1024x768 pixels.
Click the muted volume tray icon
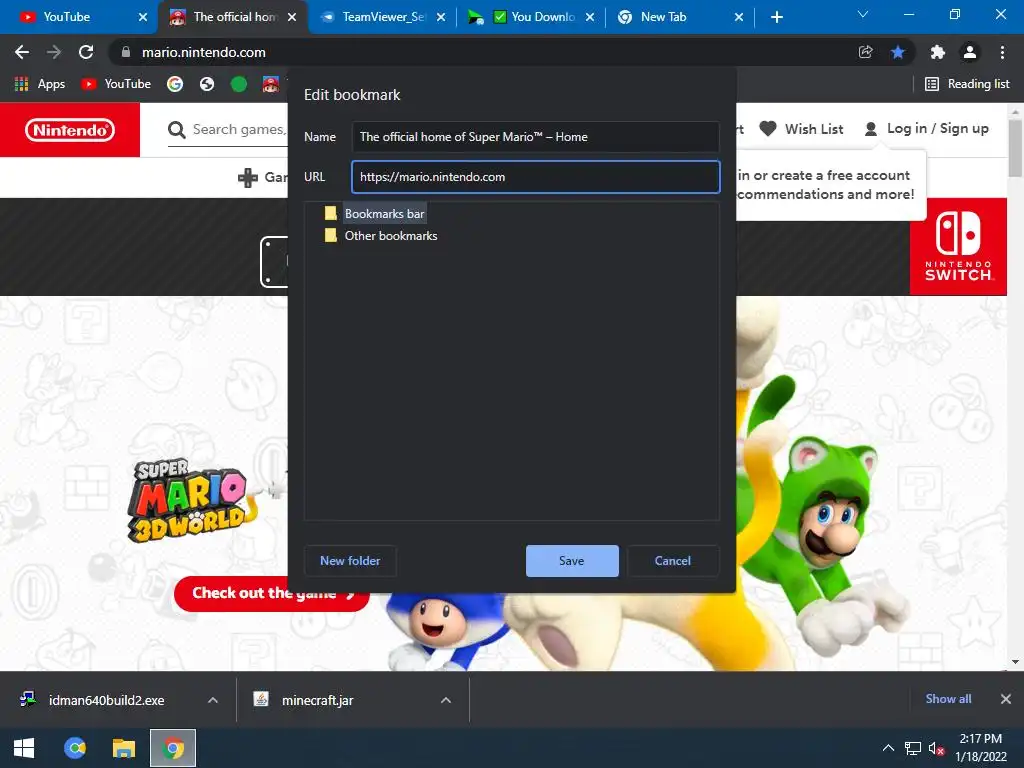(936, 748)
